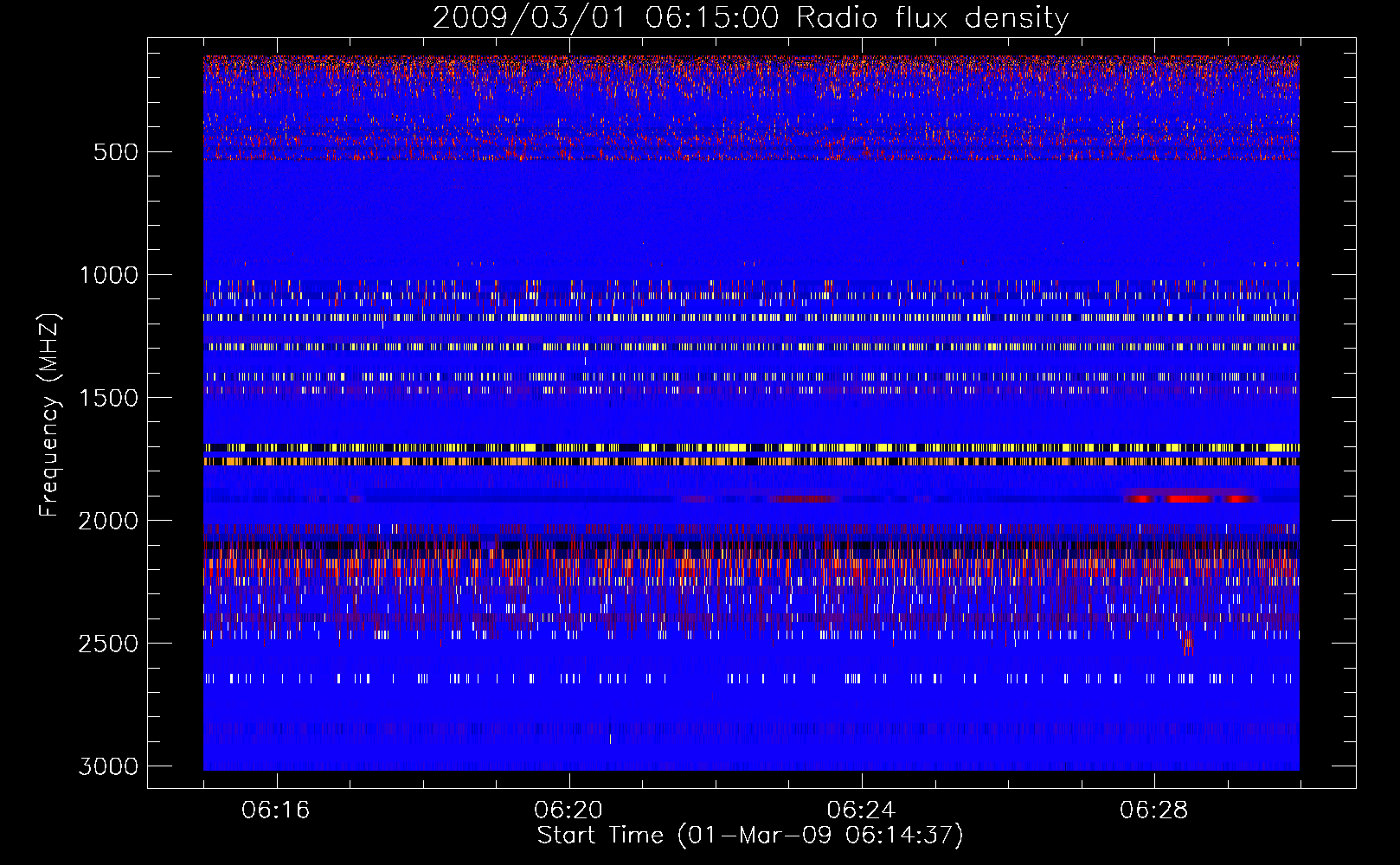Click the bright red burst near 1900 MHz at 06:28
Viewport: 1400px width, 865px height.
coord(1190,499)
